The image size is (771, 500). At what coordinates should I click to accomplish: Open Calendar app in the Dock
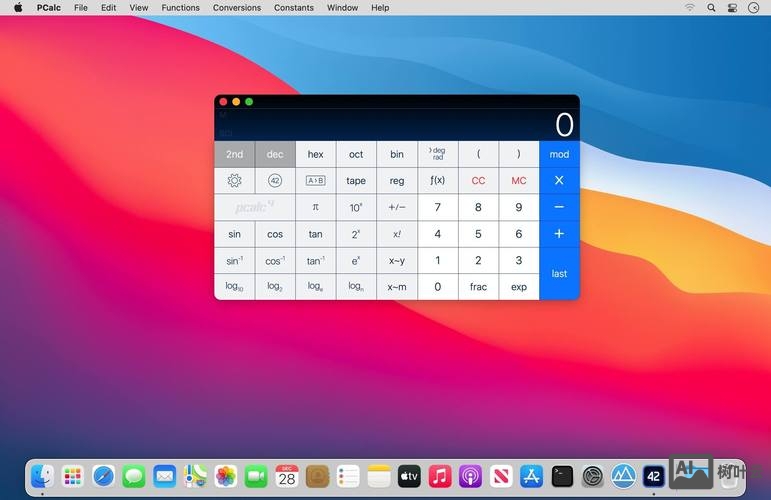pyautogui.click(x=287, y=476)
